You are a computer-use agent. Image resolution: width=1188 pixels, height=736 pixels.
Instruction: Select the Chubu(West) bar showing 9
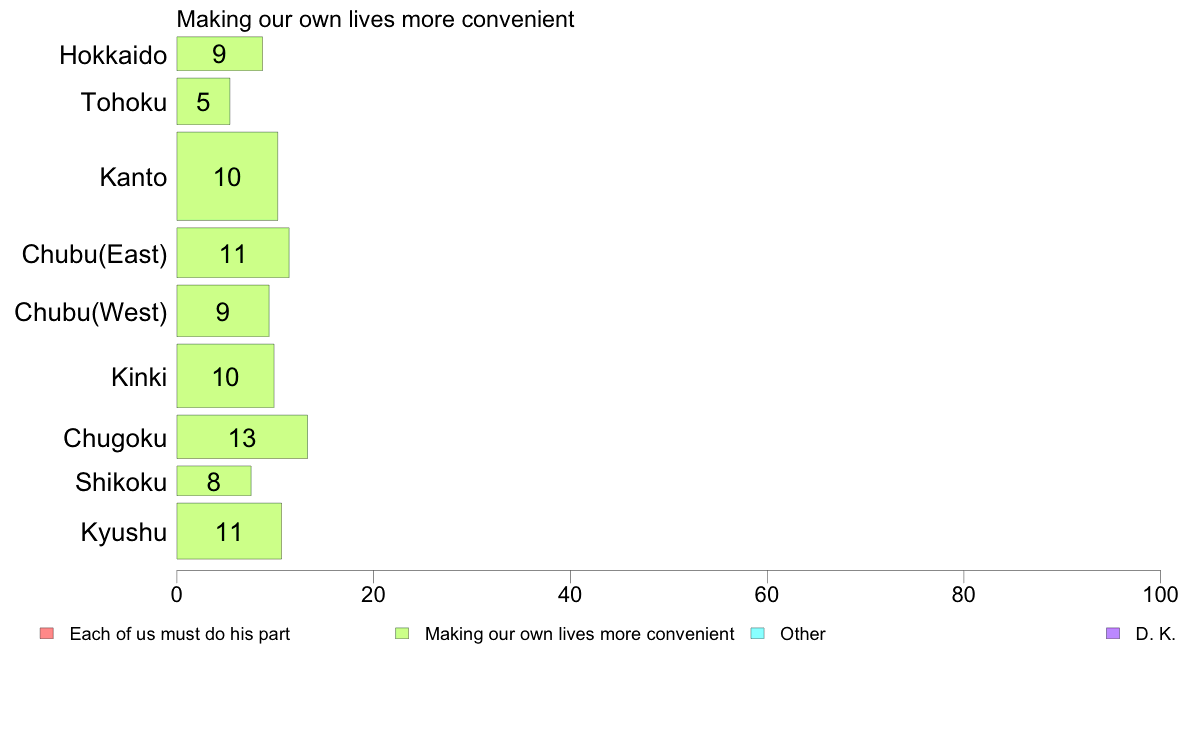[x=223, y=311]
